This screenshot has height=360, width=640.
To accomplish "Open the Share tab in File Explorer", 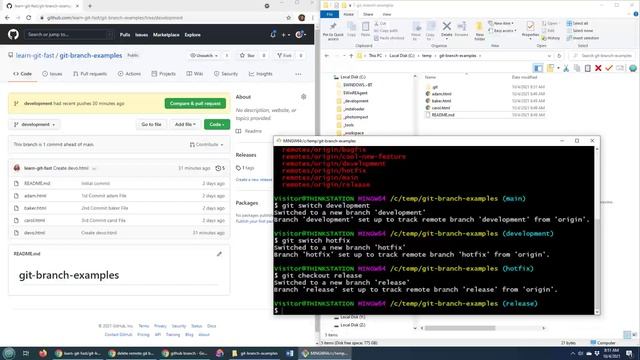I will pos(368,14).
